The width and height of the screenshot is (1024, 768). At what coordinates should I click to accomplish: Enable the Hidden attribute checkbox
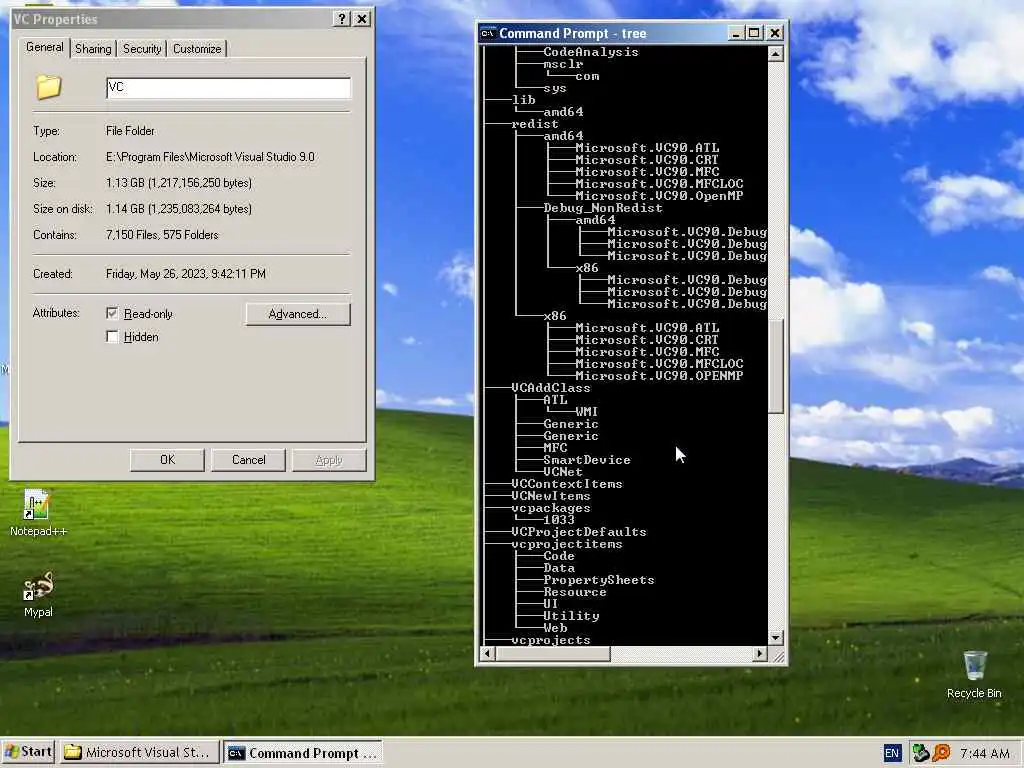tap(112, 336)
